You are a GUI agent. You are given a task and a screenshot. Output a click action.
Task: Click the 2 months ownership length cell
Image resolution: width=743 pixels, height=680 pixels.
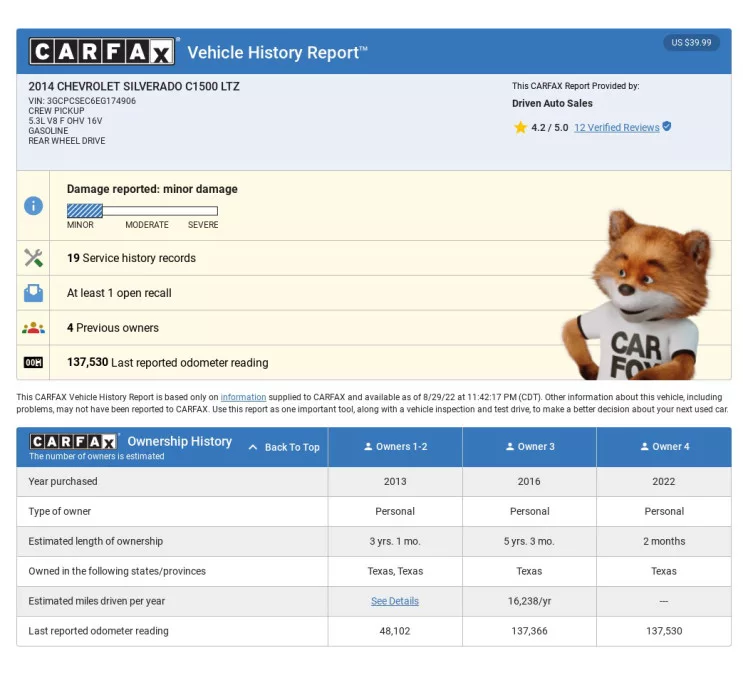[664, 541]
